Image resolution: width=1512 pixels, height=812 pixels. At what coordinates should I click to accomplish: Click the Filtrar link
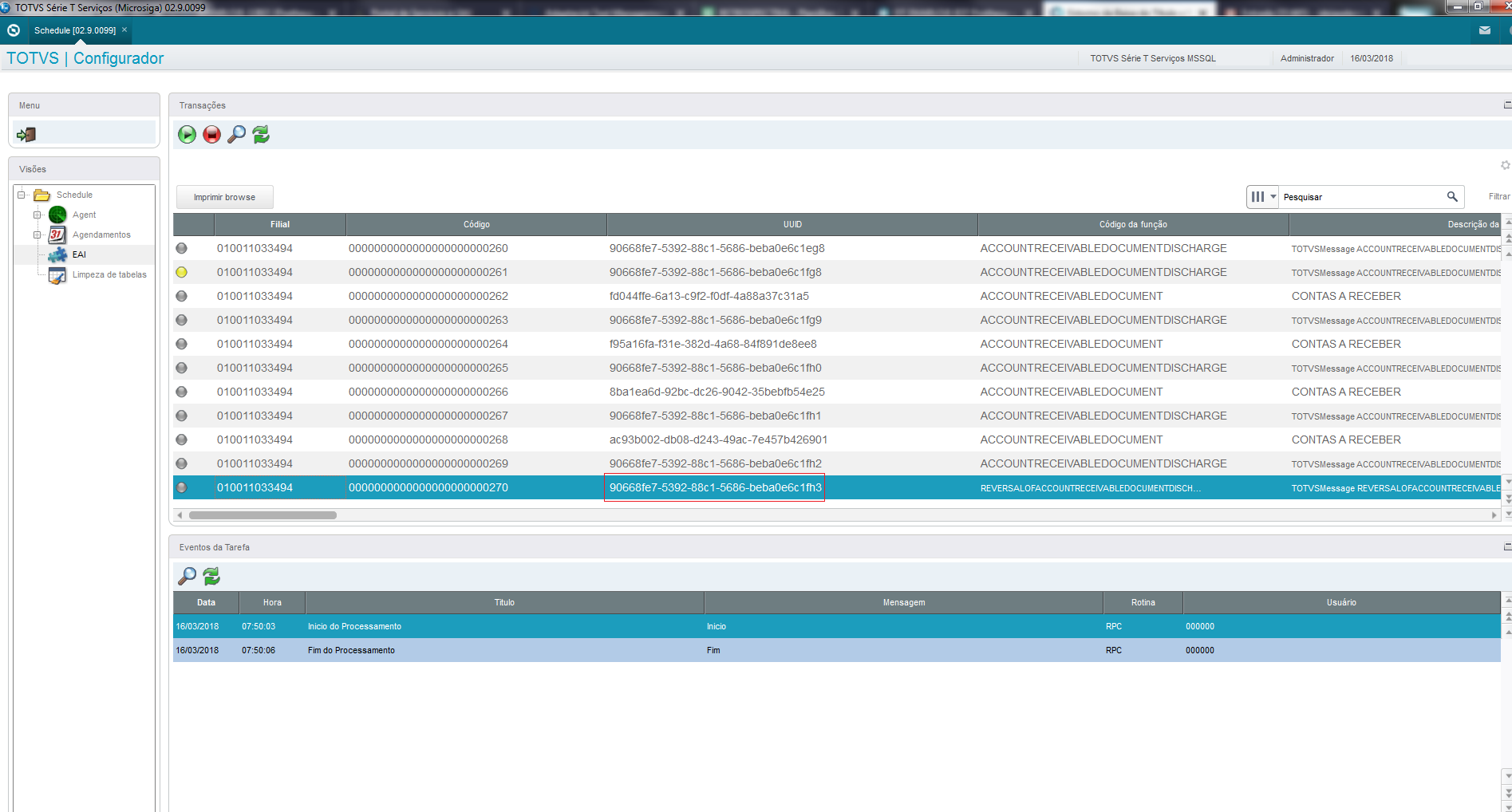(x=1498, y=196)
